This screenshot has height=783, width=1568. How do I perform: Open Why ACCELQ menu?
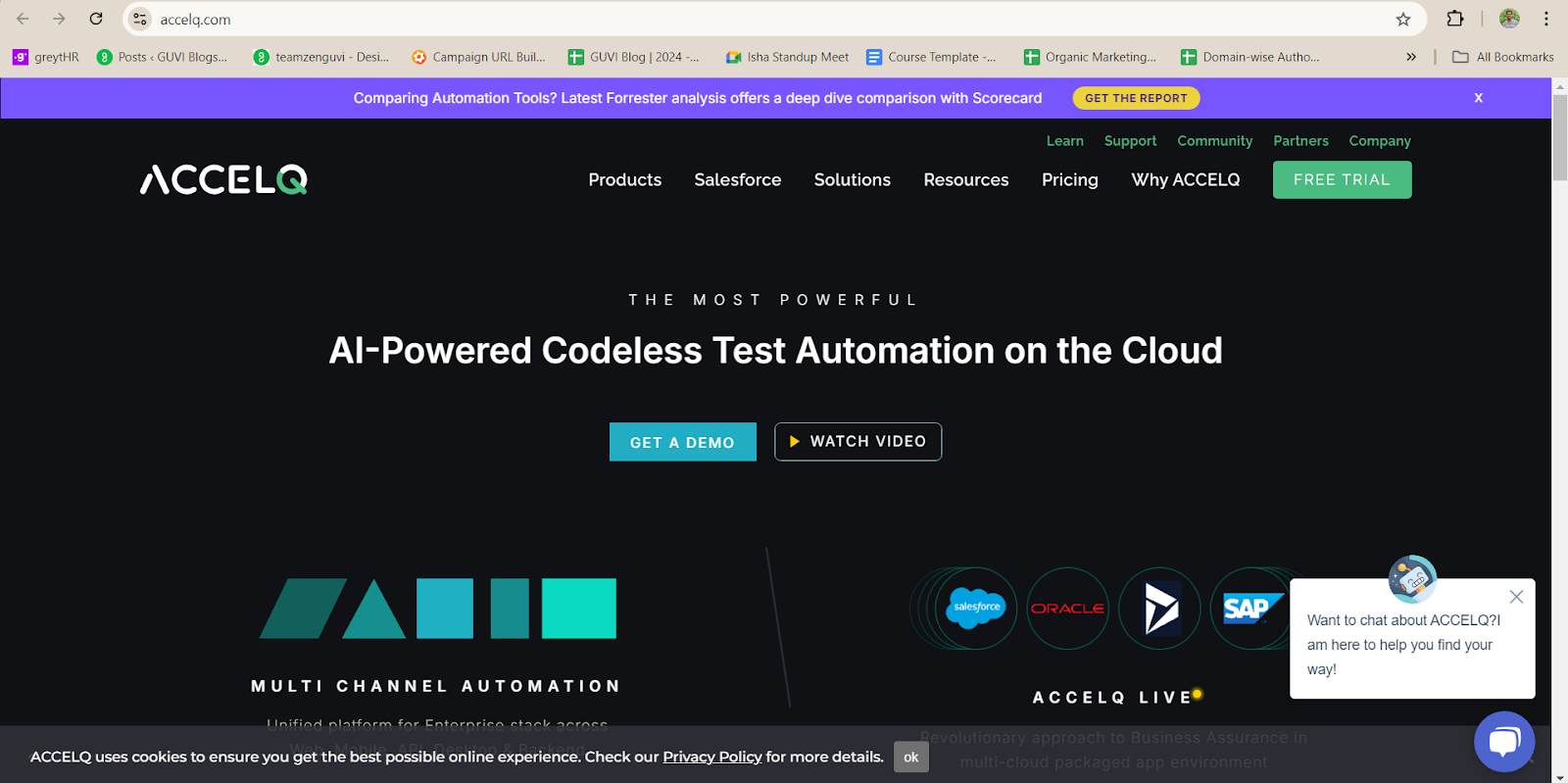pyautogui.click(x=1186, y=179)
